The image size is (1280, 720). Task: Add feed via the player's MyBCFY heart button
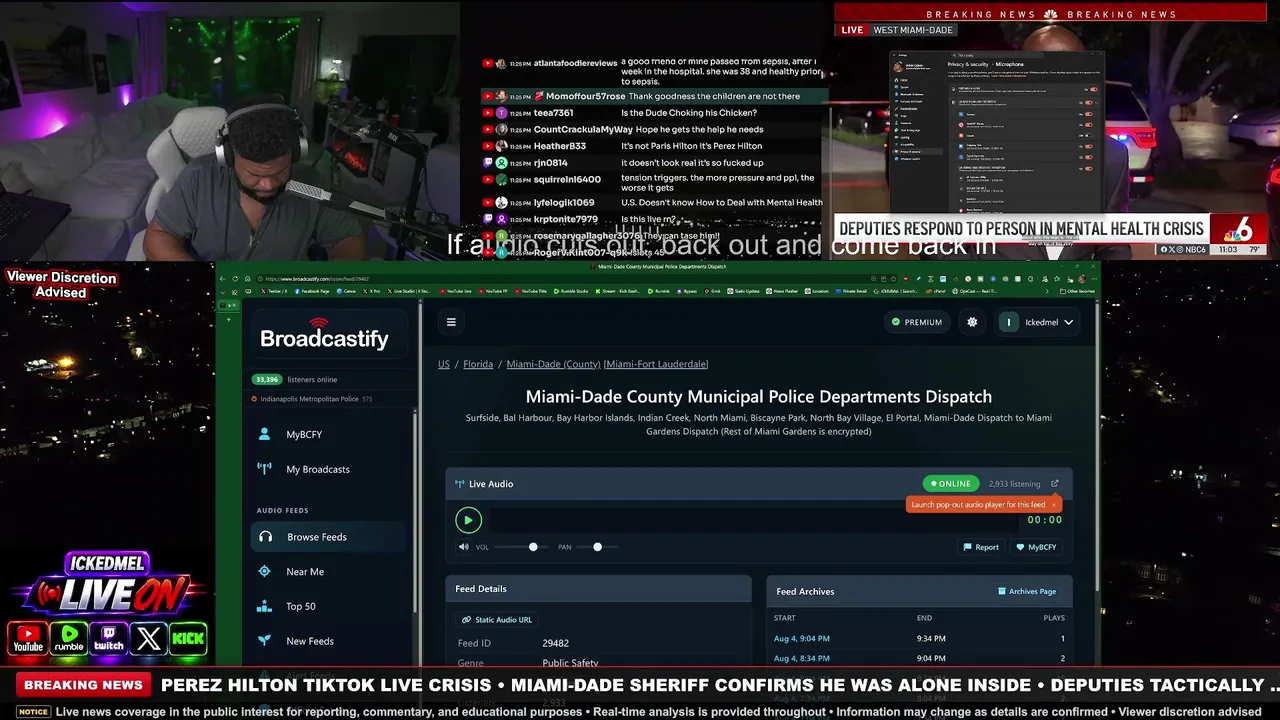pyautogui.click(x=1036, y=547)
